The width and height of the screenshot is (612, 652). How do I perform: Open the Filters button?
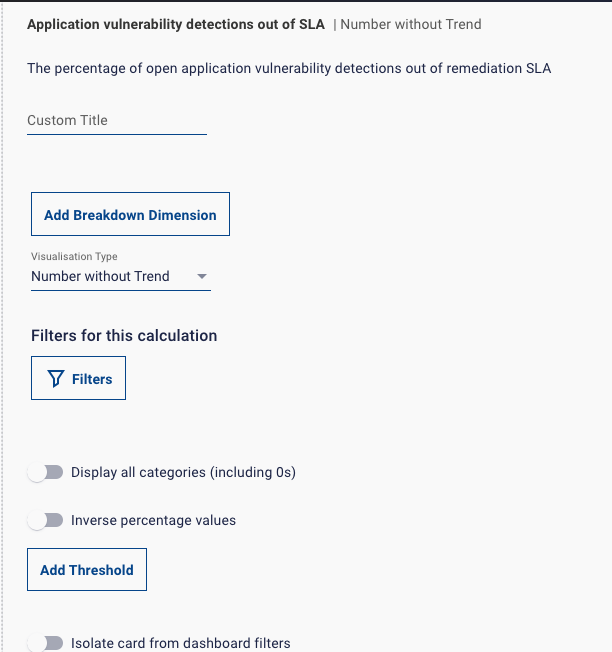pos(78,378)
